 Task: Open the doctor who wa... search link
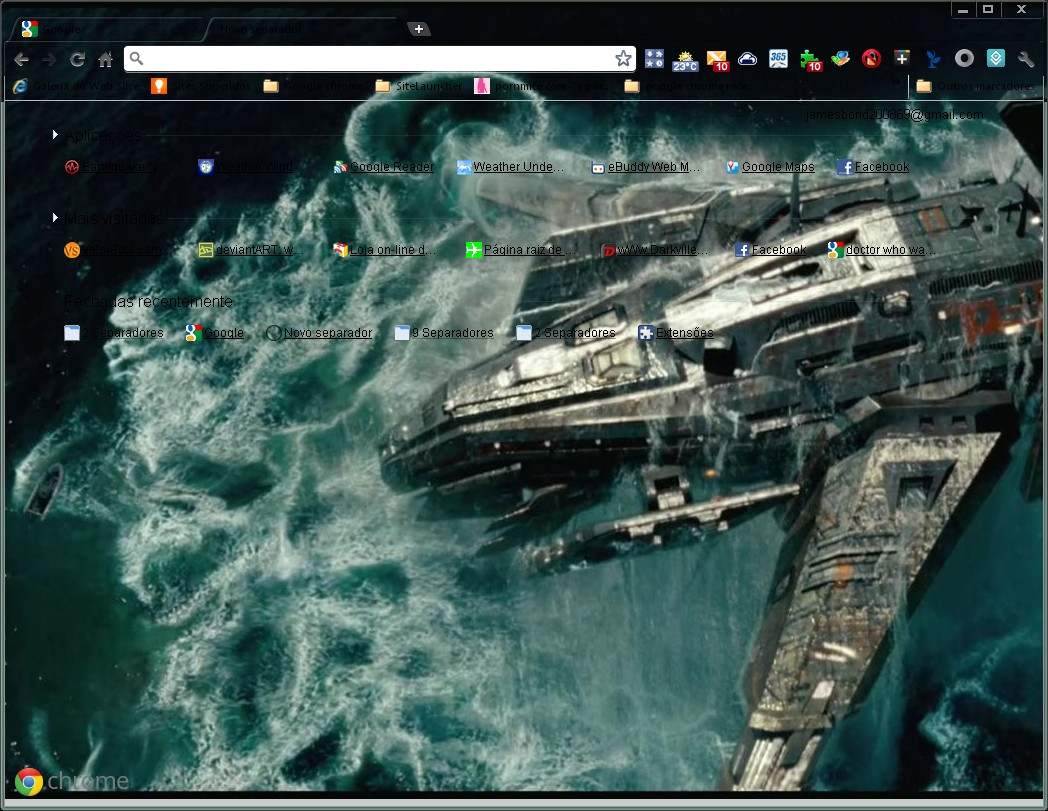click(881, 250)
